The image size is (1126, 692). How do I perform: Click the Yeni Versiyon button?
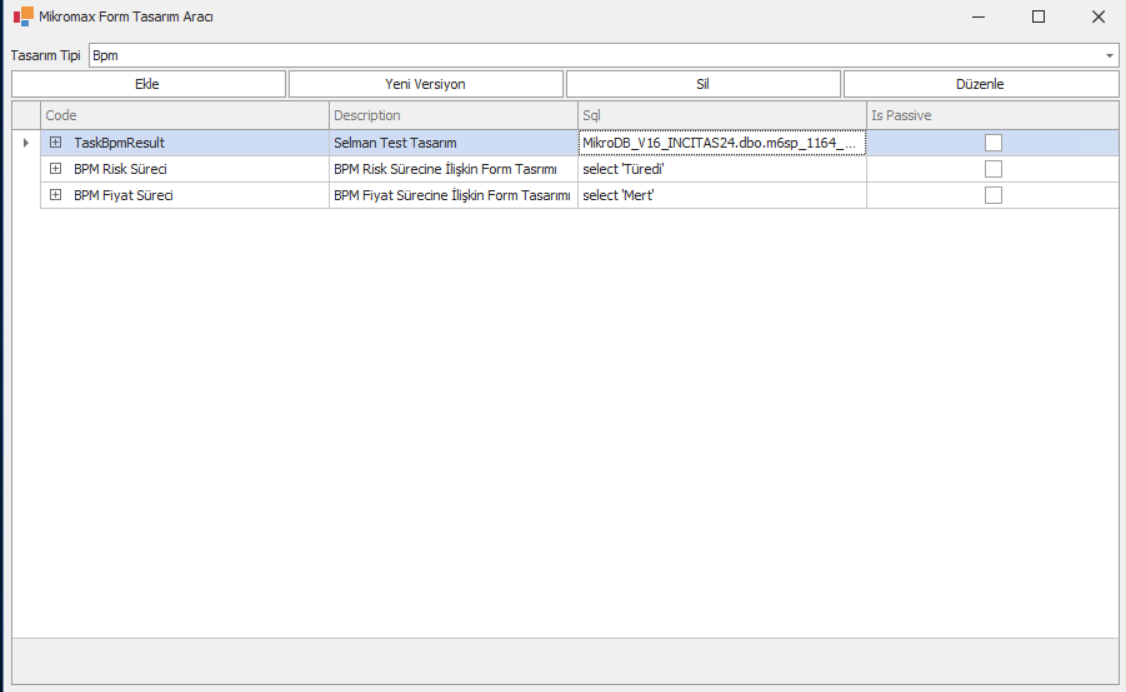coord(426,84)
